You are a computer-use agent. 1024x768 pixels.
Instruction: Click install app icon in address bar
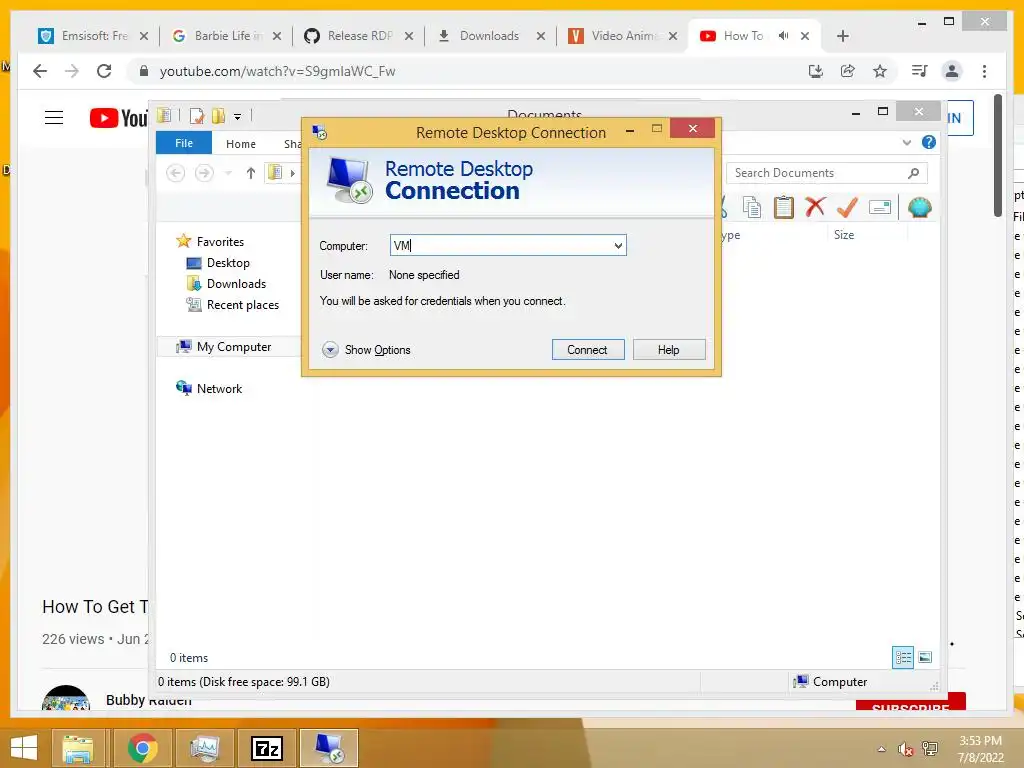pyautogui.click(x=816, y=71)
